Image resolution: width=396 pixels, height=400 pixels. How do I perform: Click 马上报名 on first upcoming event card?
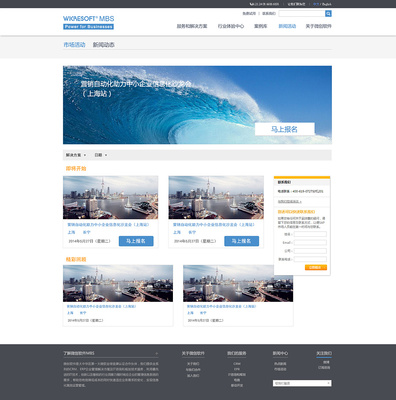(136, 241)
